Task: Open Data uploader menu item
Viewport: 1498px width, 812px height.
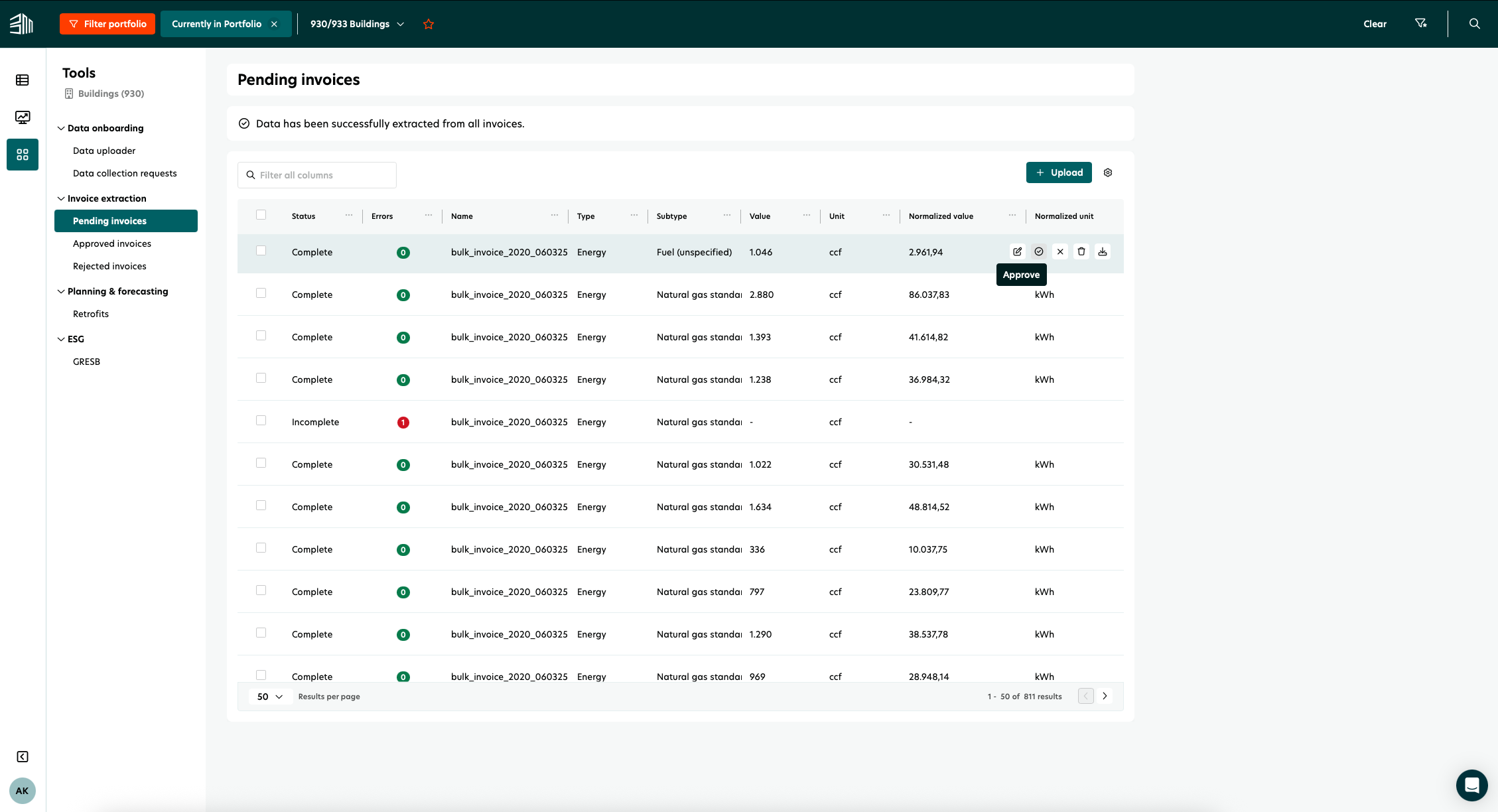Action: point(104,151)
